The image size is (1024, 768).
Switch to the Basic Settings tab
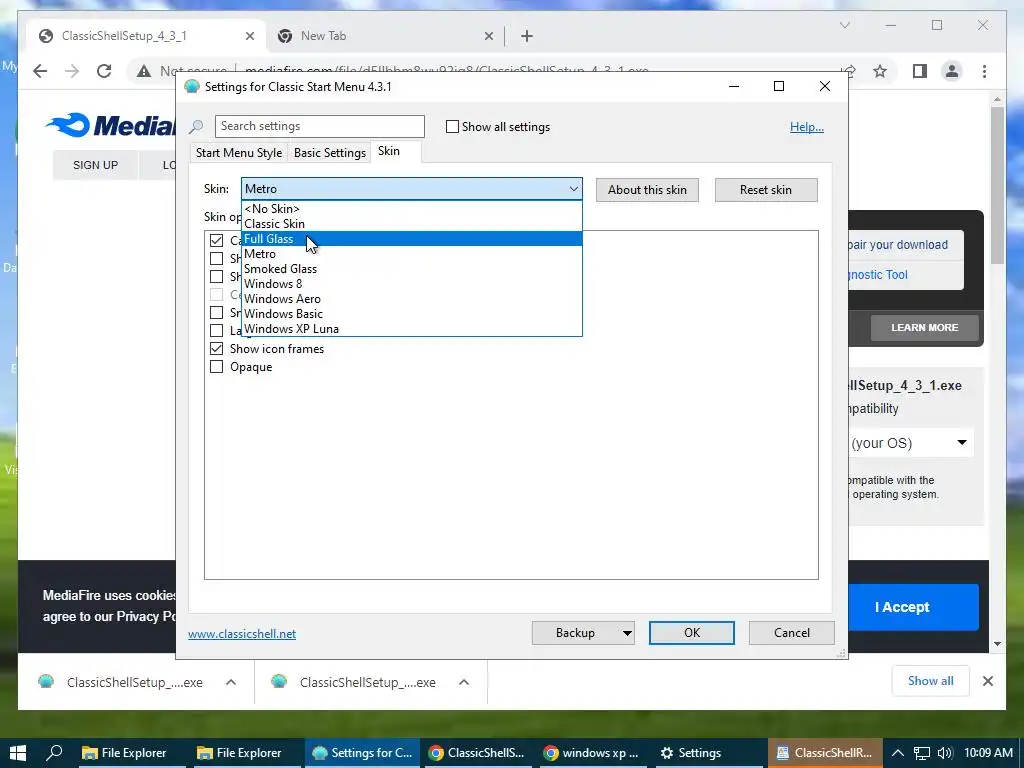click(x=329, y=153)
